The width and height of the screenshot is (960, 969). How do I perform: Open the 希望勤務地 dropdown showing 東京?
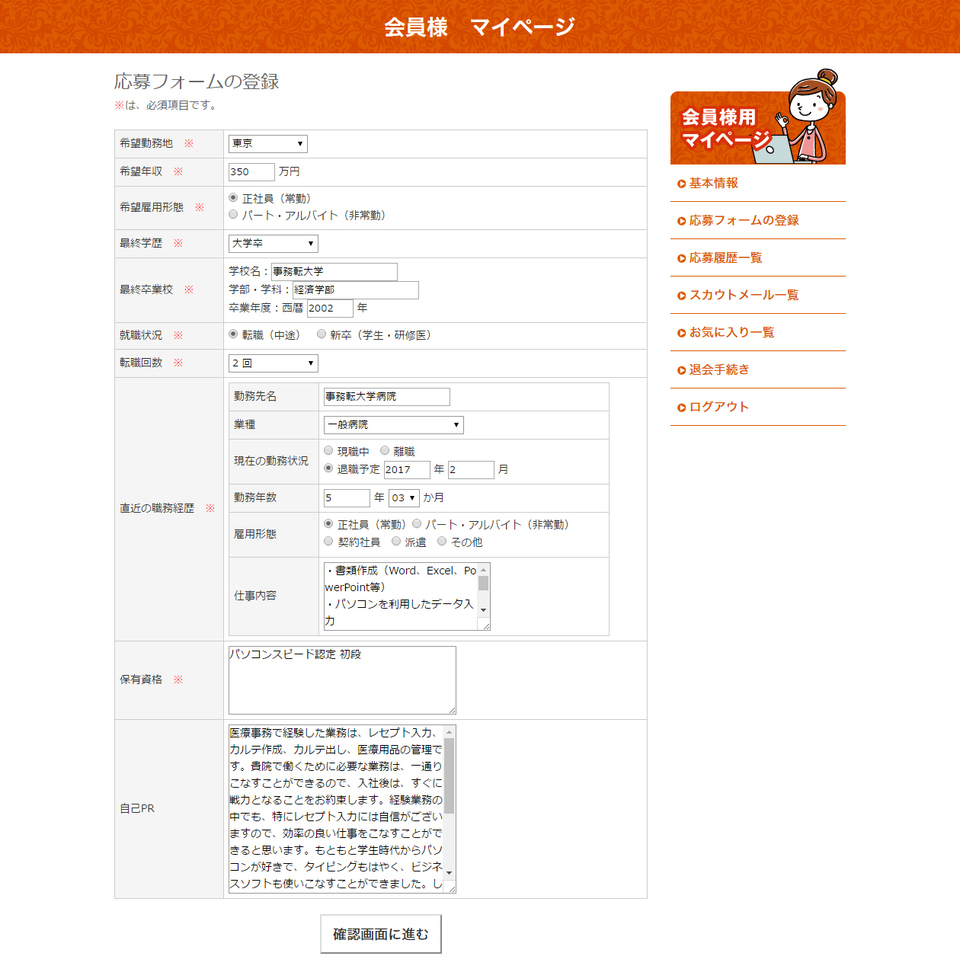[268, 143]
